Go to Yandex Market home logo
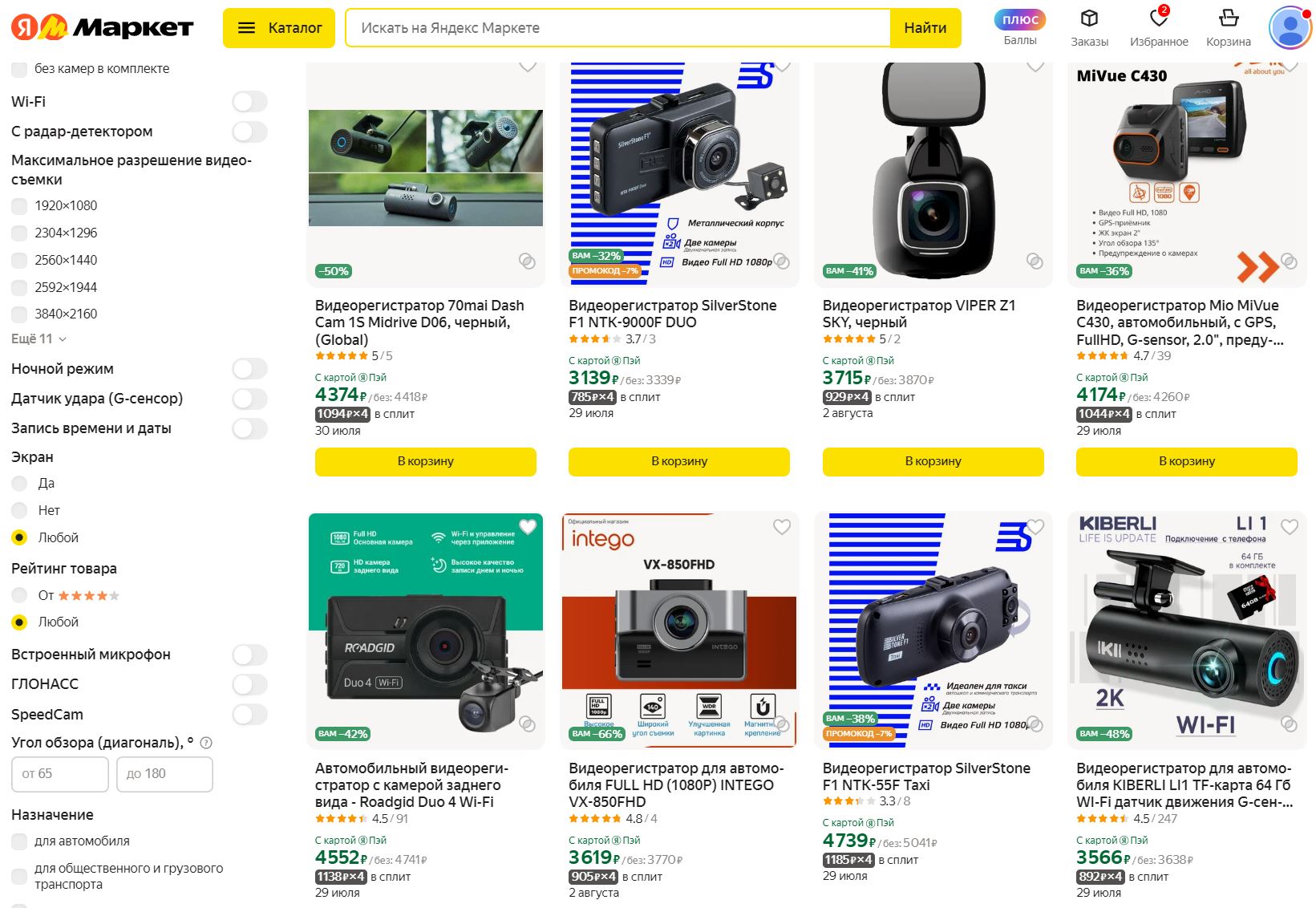The height and width of the screenshot is (908, 1316). (103, 28)
